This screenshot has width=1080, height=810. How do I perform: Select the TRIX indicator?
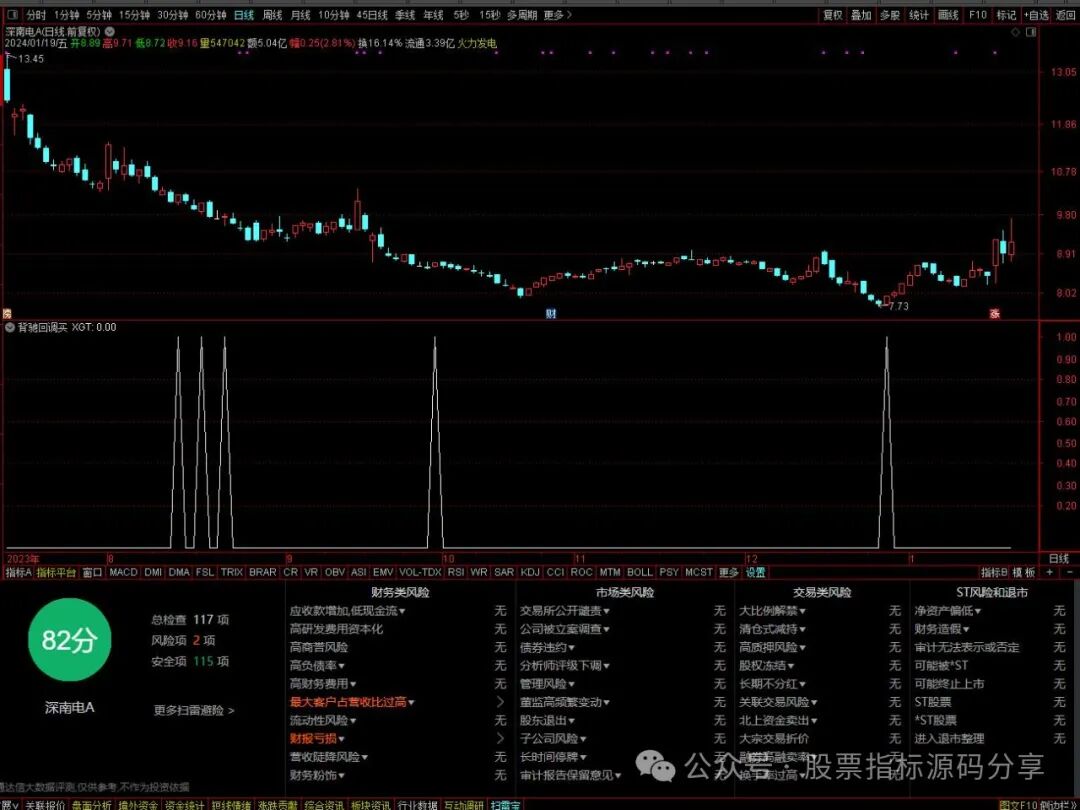point(231,572)
